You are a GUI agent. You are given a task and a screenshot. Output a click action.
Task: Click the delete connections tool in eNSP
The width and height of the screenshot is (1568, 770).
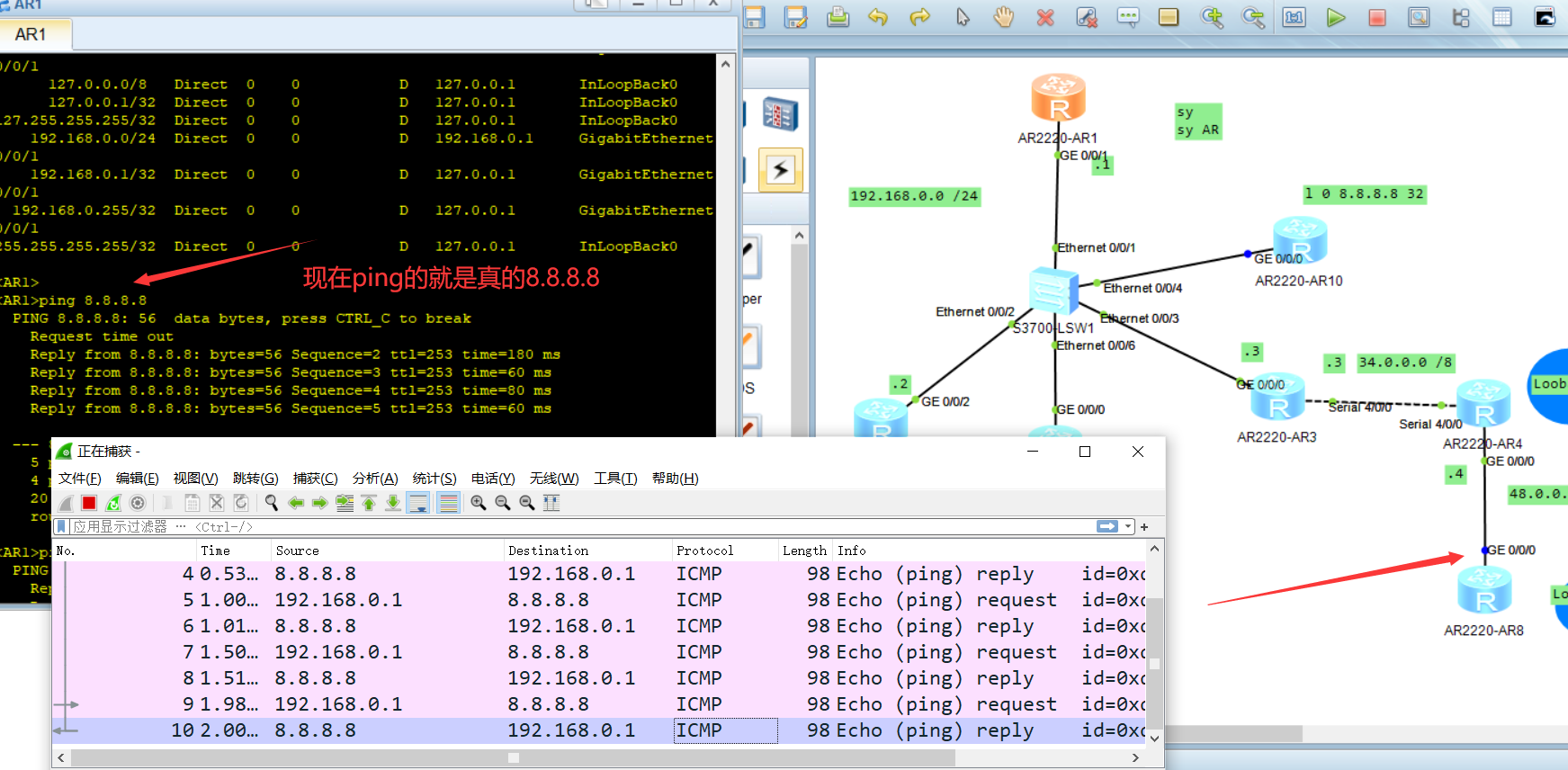[1087, 16]
